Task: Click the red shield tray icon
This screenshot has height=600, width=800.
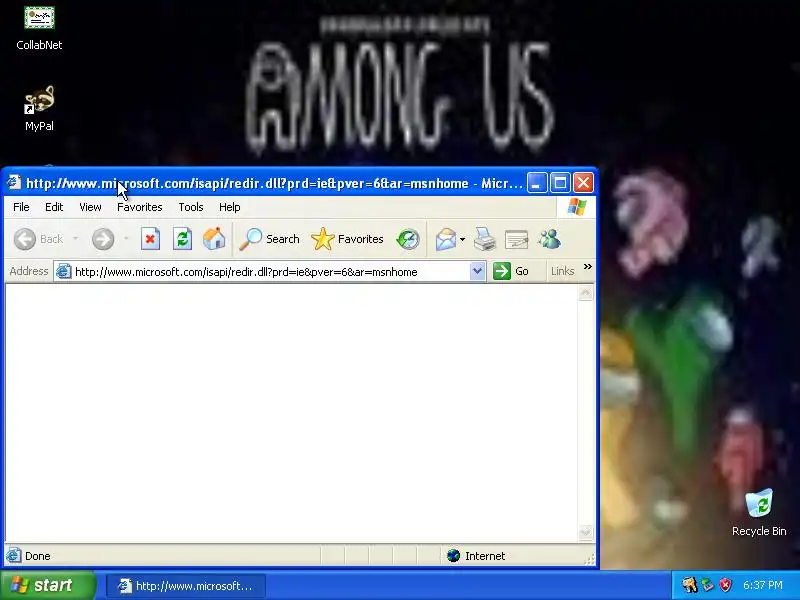Action: click(x=725, y=585)
